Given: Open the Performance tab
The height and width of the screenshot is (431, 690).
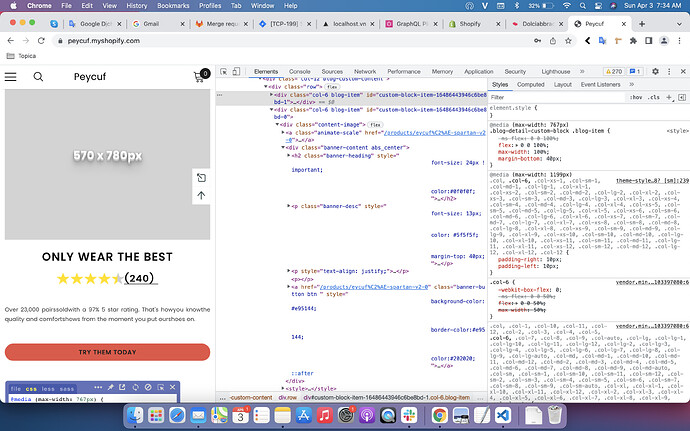Looking at the screenshot, I should (404, 71).
